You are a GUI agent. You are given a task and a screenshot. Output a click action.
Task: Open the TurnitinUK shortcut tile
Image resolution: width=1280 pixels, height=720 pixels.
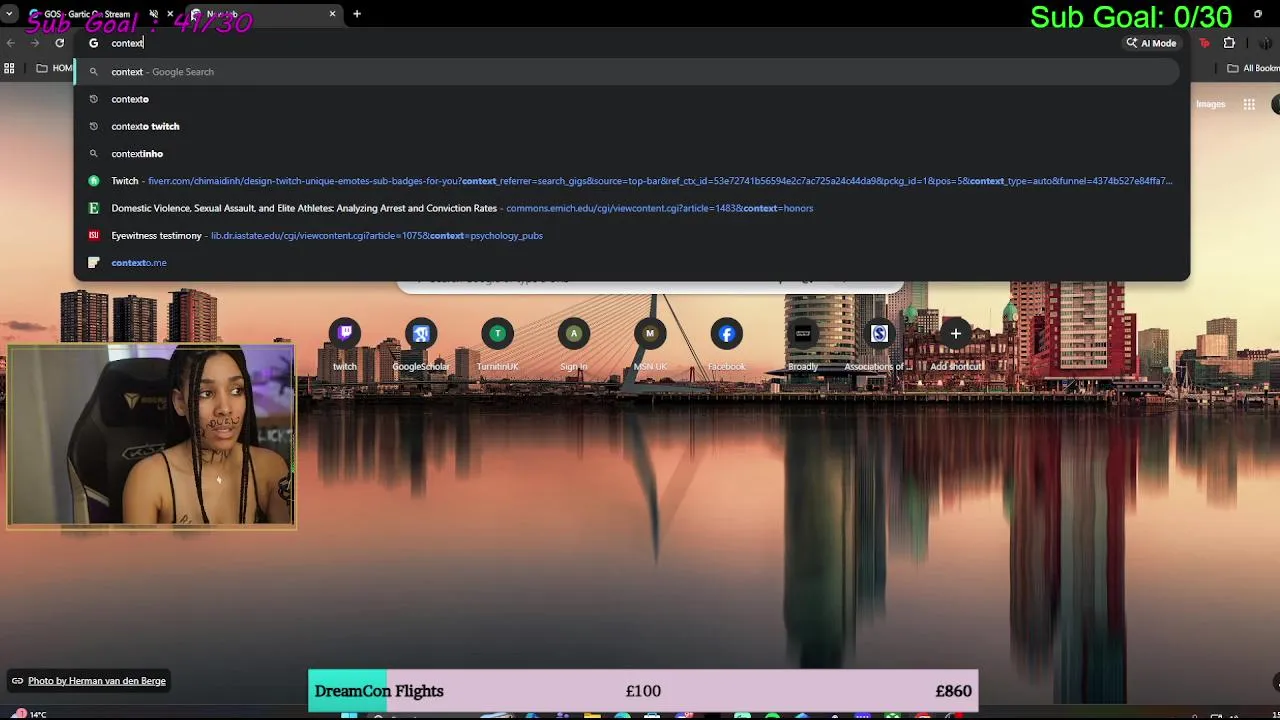[497, 345]
